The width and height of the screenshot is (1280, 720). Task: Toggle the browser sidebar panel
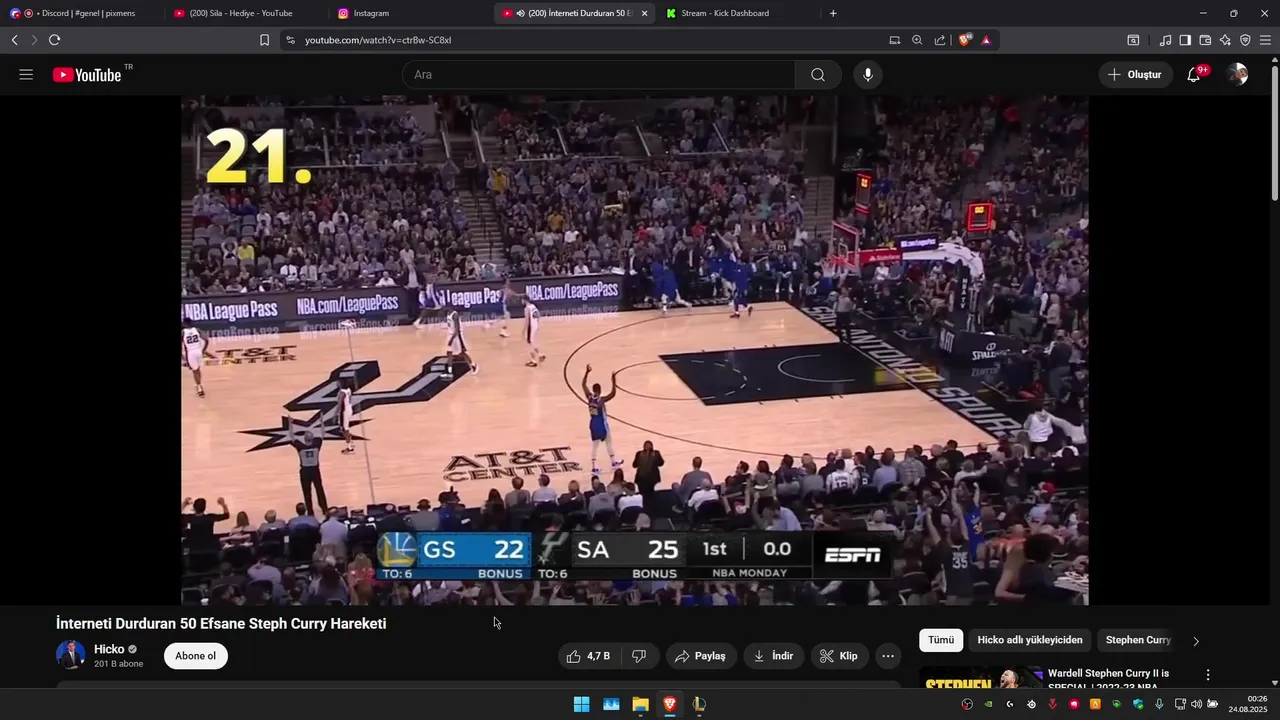1185,40
